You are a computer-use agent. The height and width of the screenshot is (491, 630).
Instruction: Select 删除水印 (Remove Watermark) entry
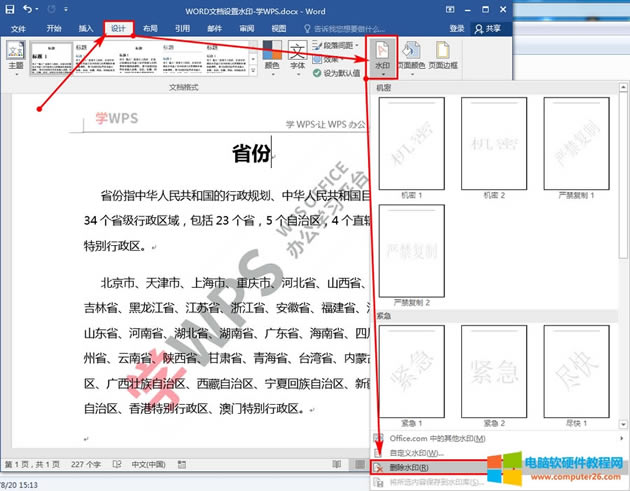[407, 467]
